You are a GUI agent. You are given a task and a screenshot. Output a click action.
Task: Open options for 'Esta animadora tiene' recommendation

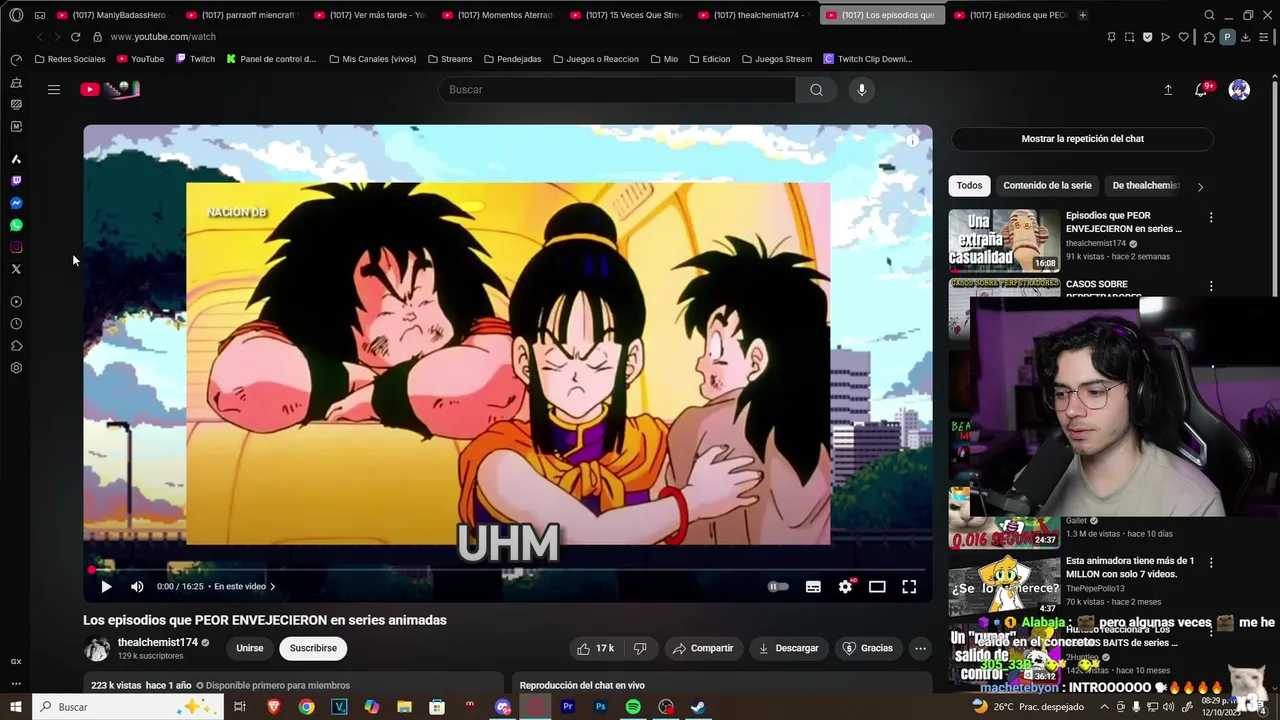(1211, 563)
